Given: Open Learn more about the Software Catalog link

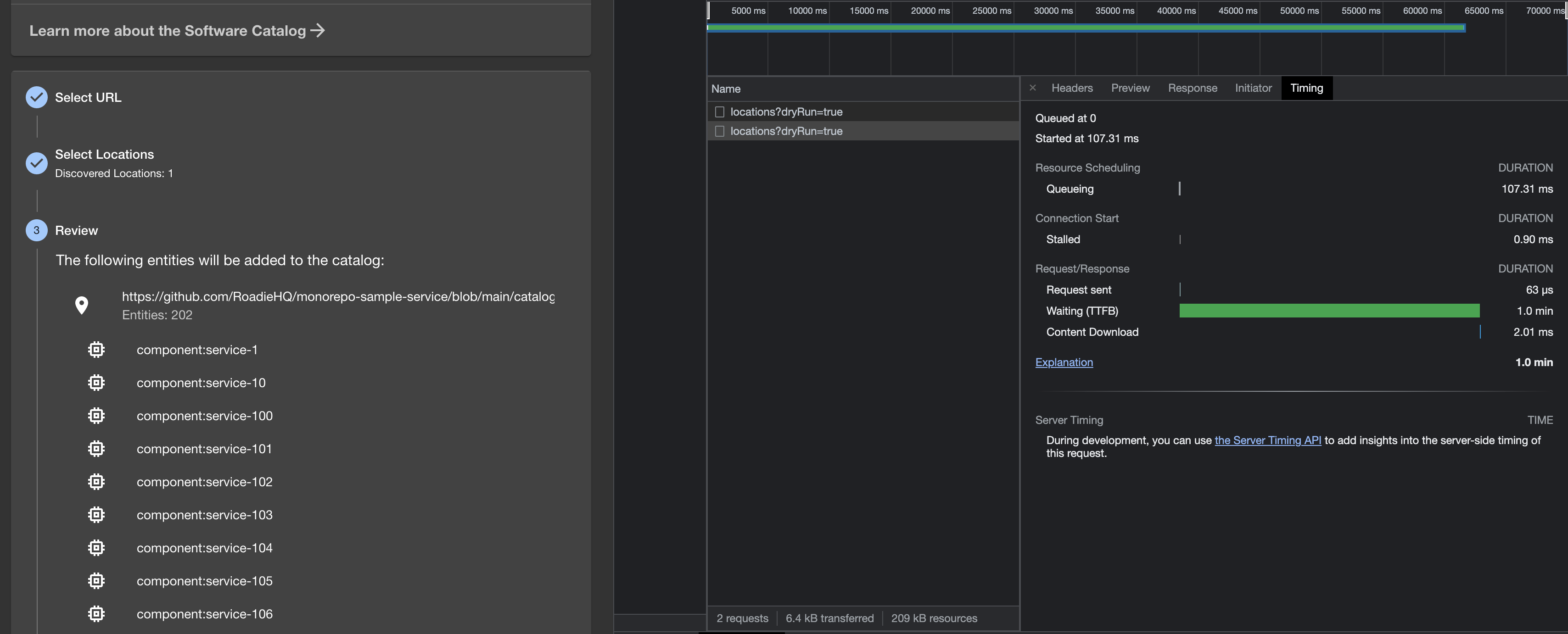Looking at the screenshot, I should 177,30.
